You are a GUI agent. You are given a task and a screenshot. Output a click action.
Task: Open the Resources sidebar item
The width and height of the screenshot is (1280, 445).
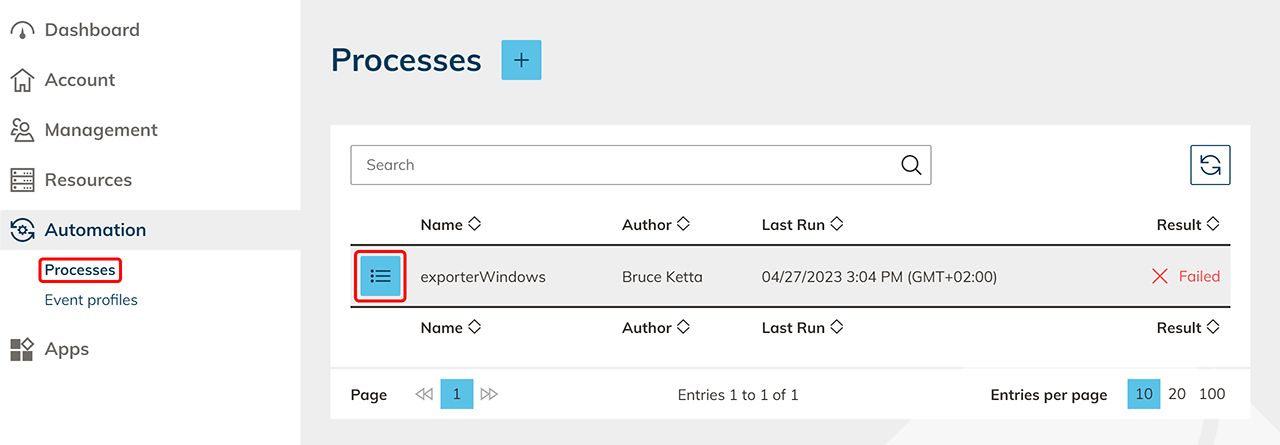pos(88,180)
